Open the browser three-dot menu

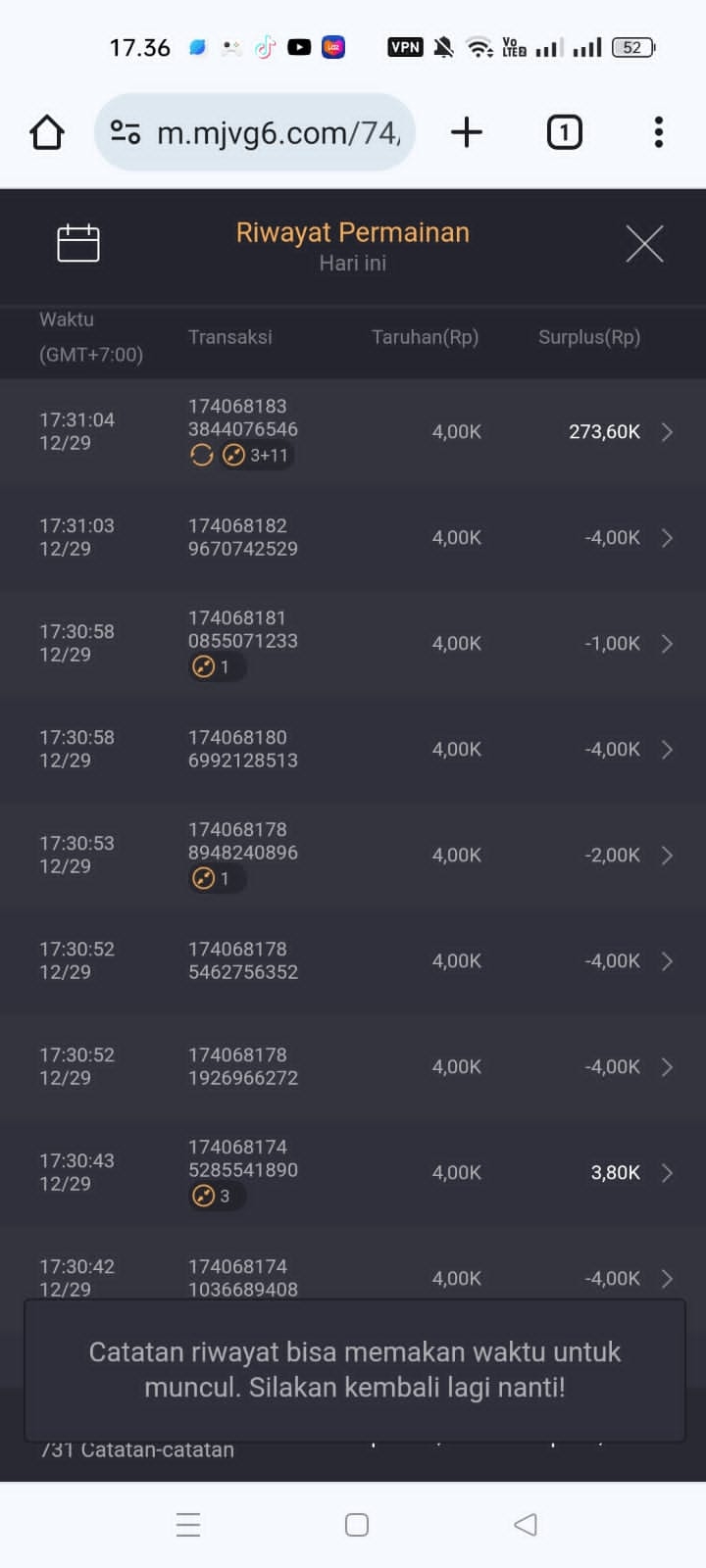pos(659,132)
